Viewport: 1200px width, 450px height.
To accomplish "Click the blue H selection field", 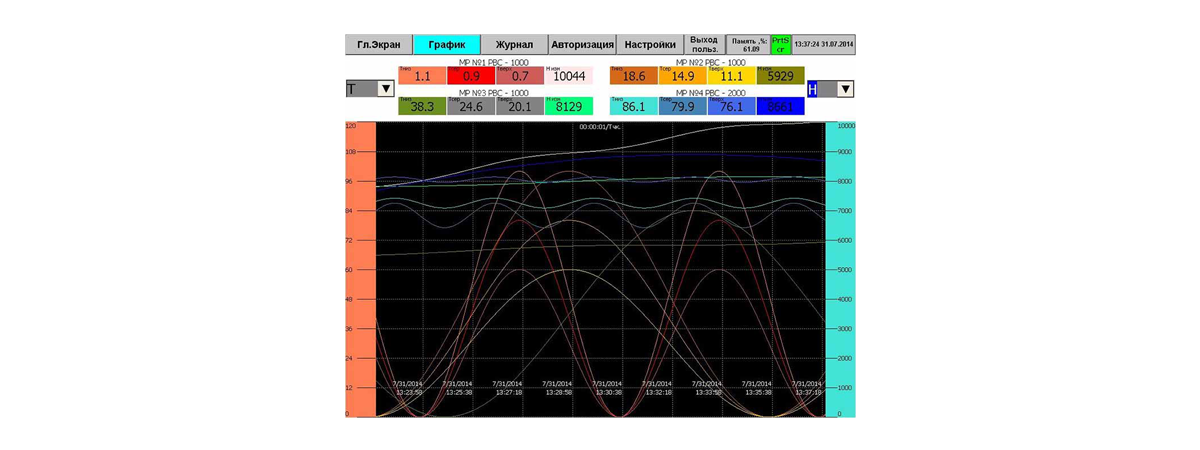I will 813,89.
